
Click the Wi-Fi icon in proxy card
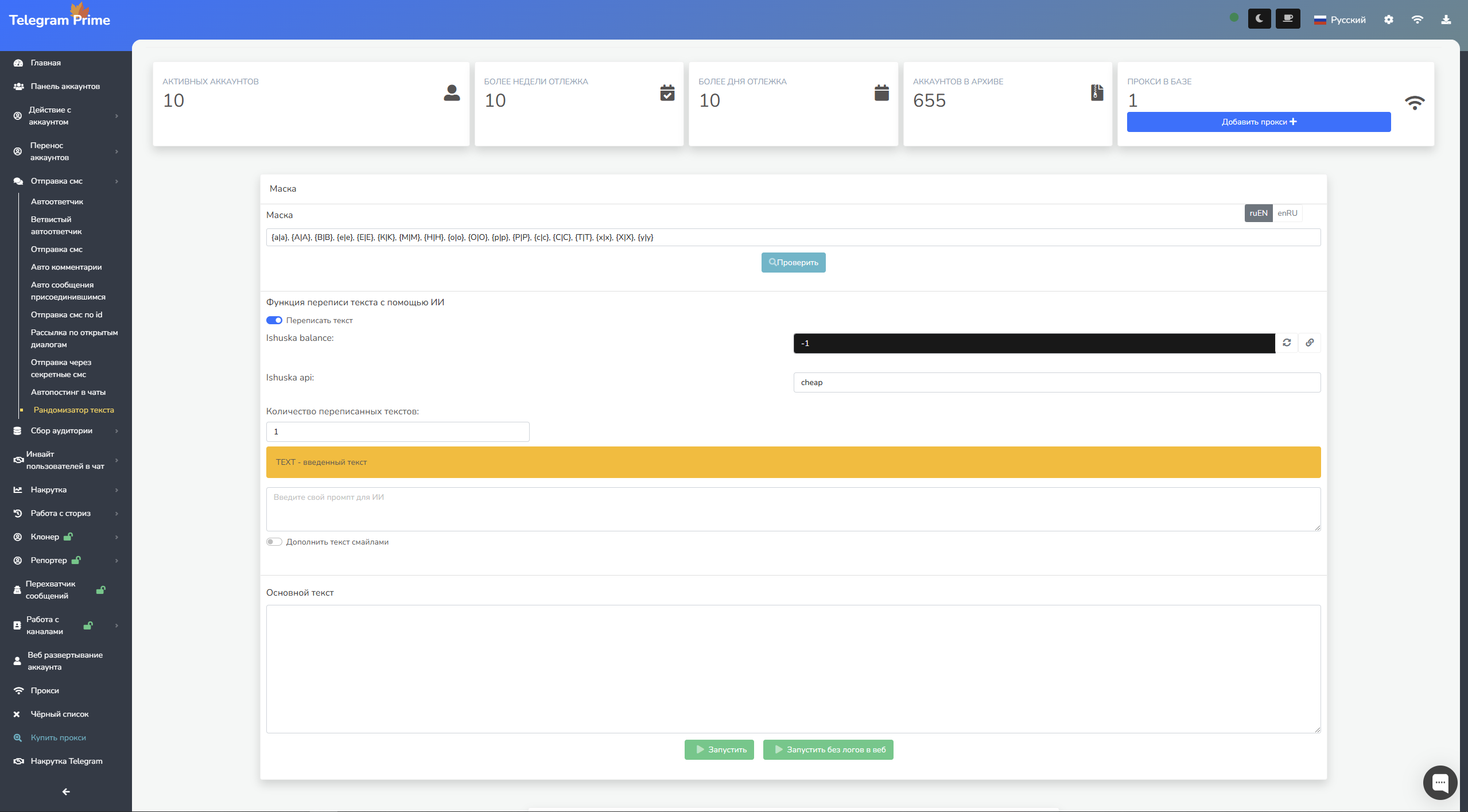click(x=1415, y=103)
